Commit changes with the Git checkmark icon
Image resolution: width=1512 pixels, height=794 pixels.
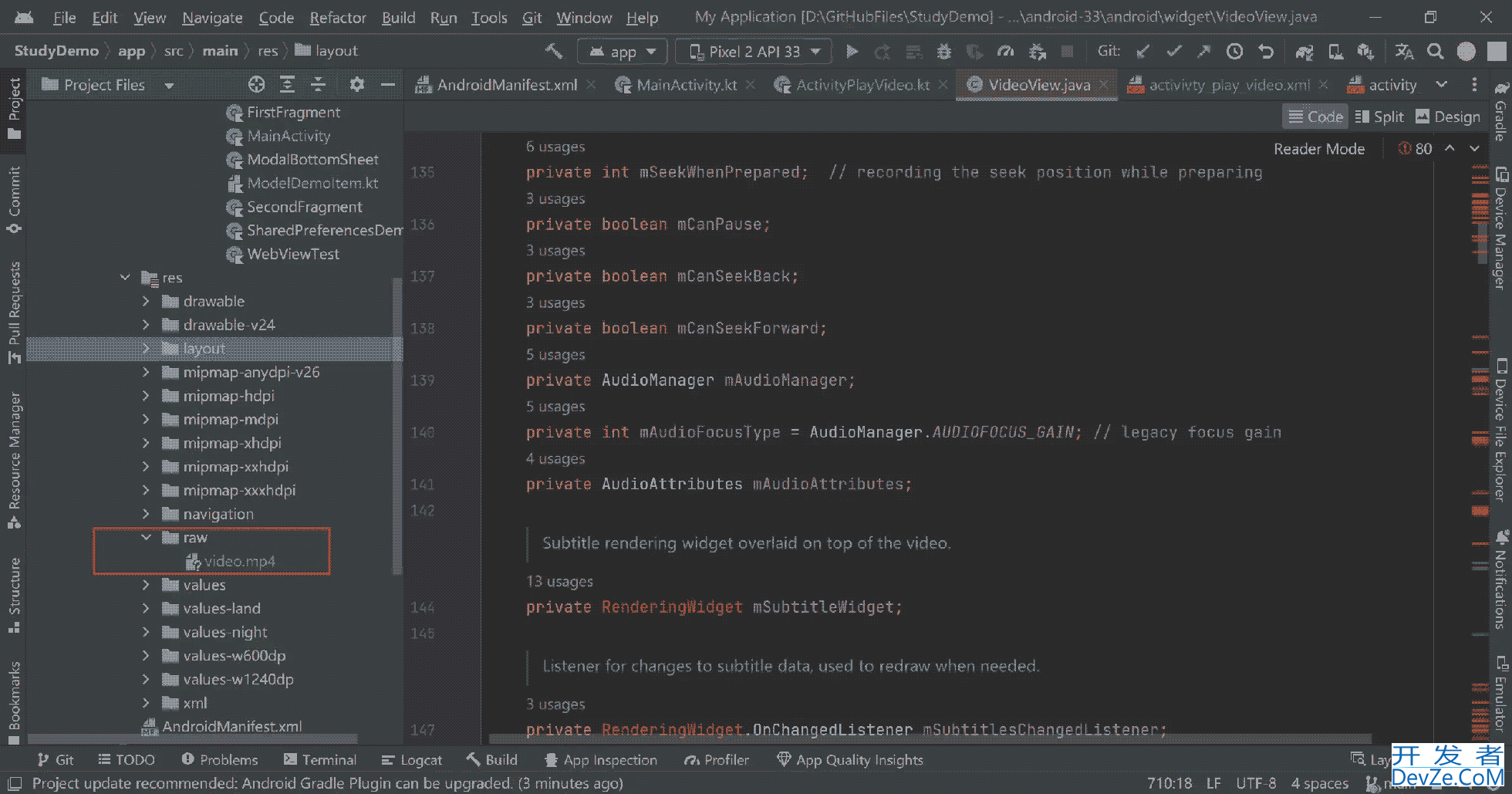tap(1173, 52)
